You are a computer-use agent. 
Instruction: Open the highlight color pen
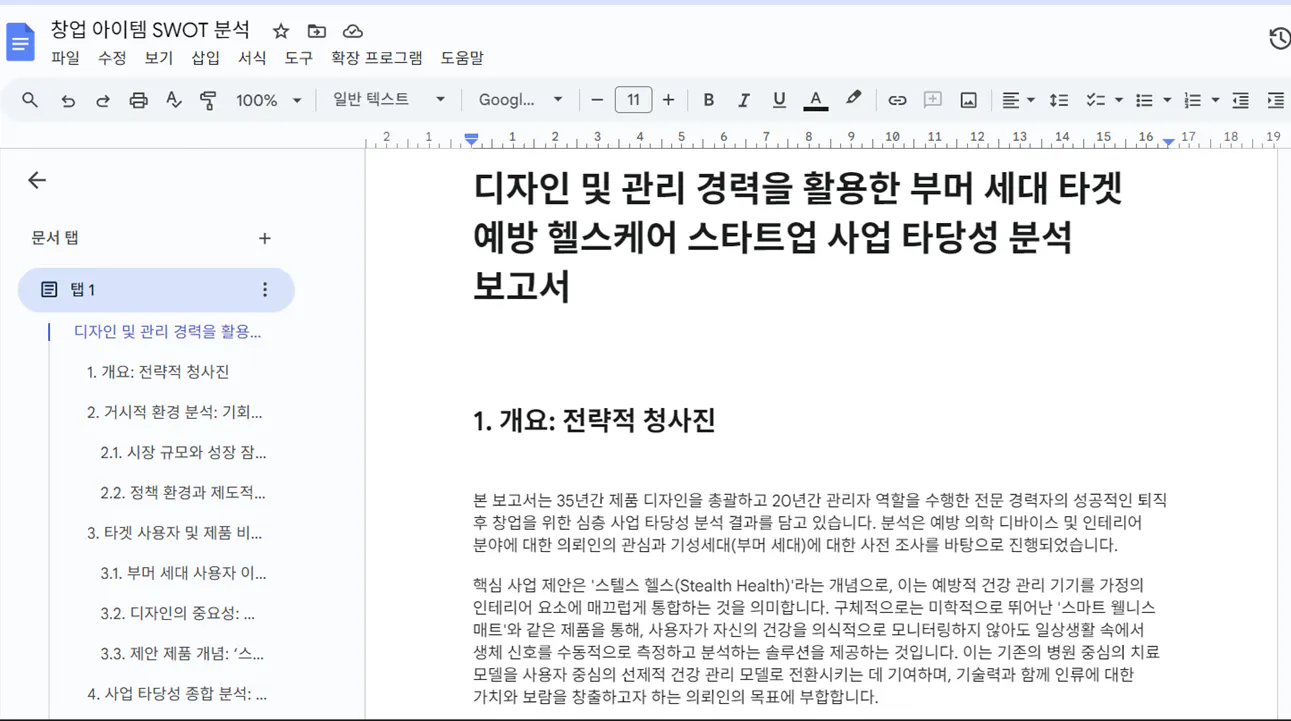click(853, 99)
